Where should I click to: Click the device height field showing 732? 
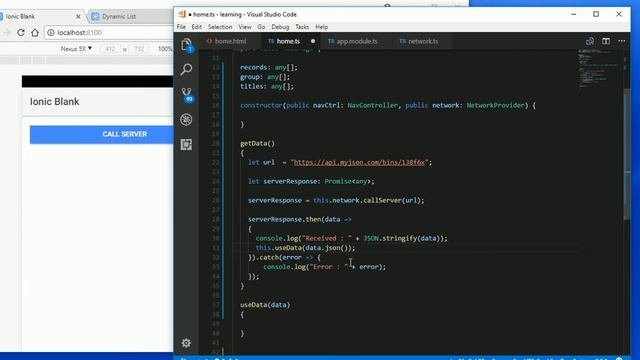point(139,49)
